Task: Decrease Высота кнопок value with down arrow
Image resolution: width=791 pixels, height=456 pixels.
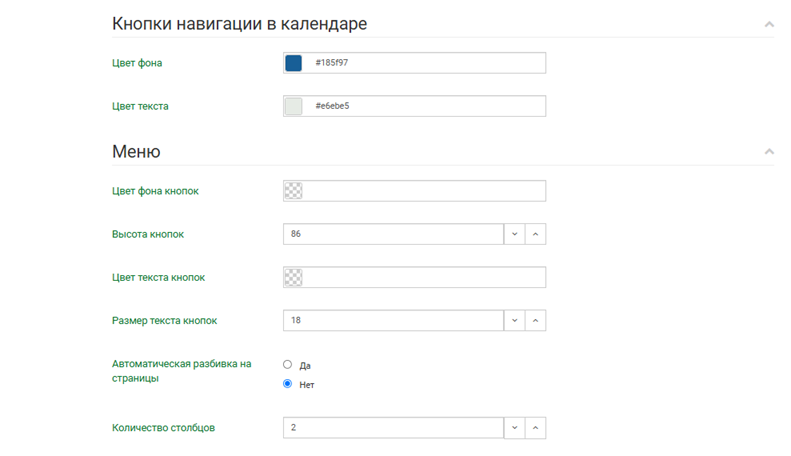Action: 514,234
